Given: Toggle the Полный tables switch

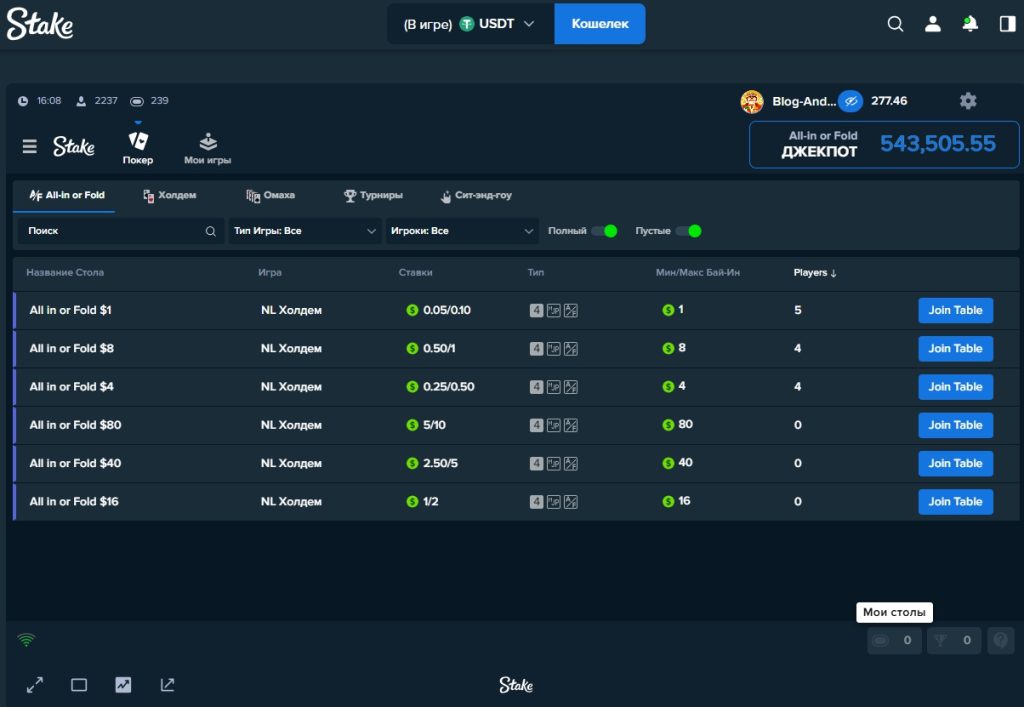Looking at the screenshot, I should click(x=604, y=231).
